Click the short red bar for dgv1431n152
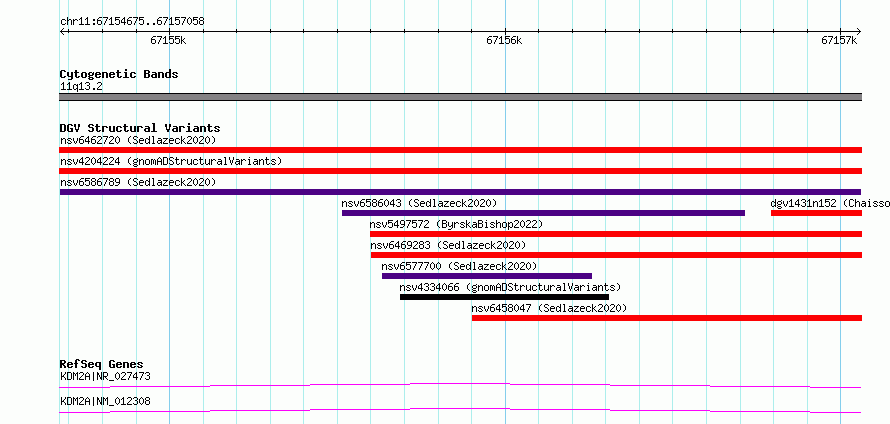The image size is (890, 424). (816, 213)
